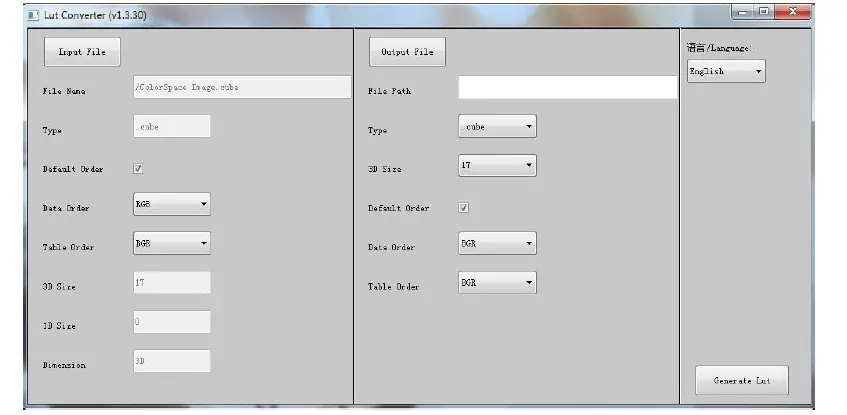
Task: Click the Dimension label
Action: [64, 365]
